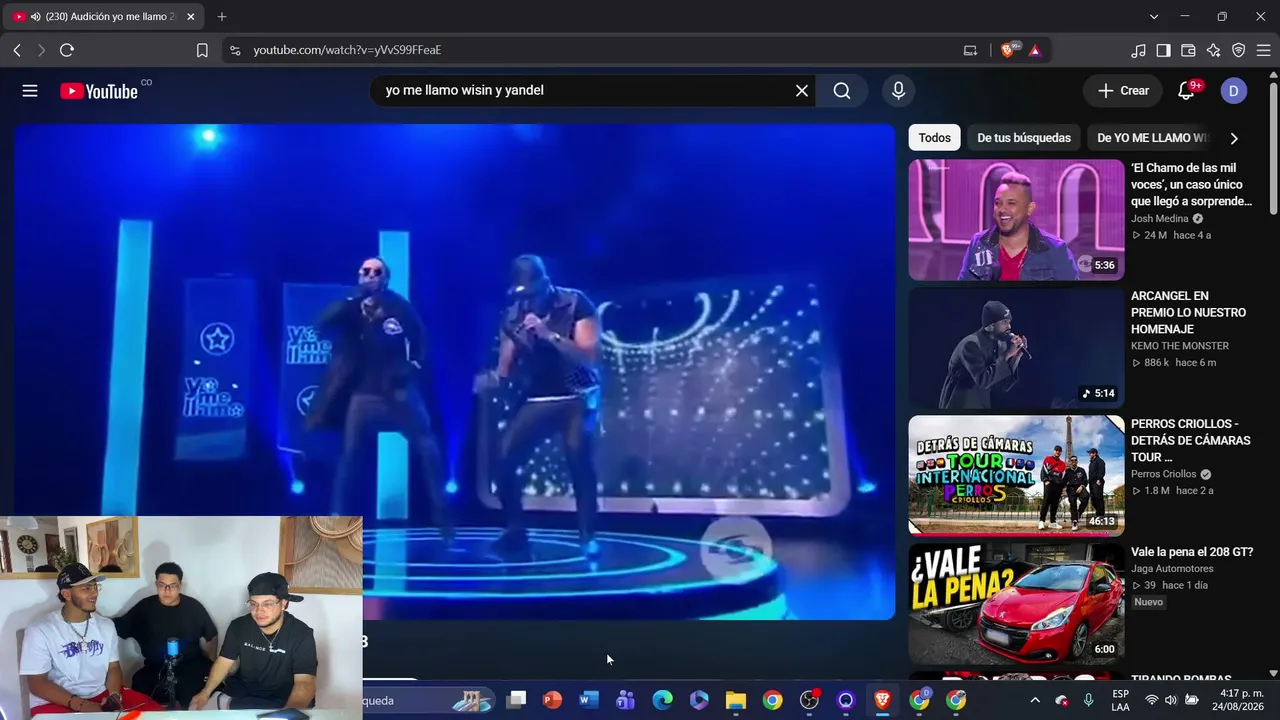
Task: Visit the Josh Medina channel
Action: click(1160, 219)
